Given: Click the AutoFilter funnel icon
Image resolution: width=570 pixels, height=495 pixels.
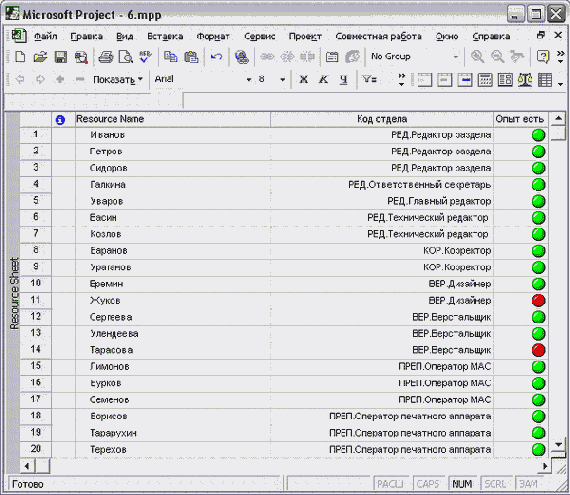Looking at the screenshot, I should pyautogui.click(x=369, y=79).
